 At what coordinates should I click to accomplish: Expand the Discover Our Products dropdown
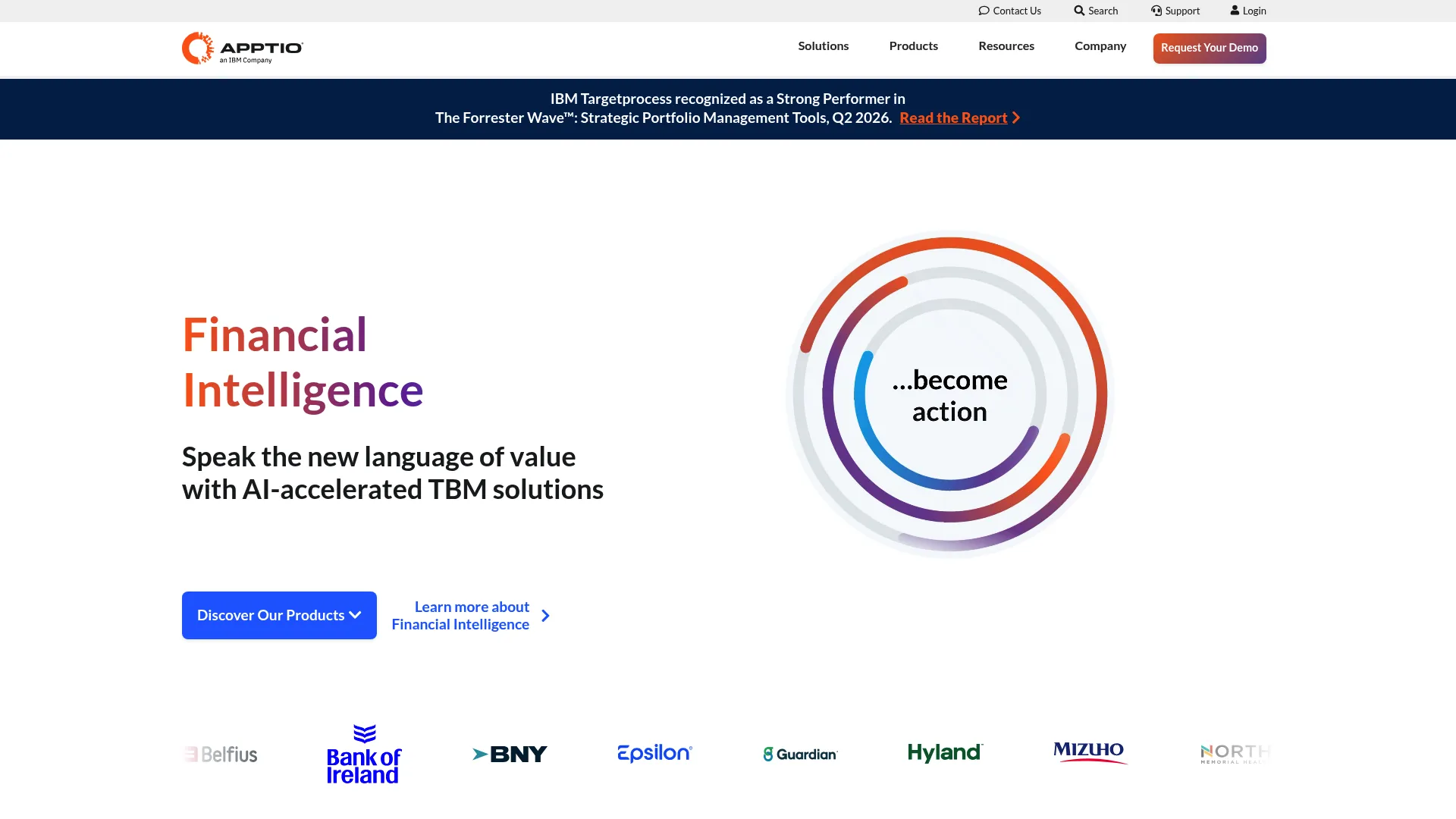[x=279, y=615]
